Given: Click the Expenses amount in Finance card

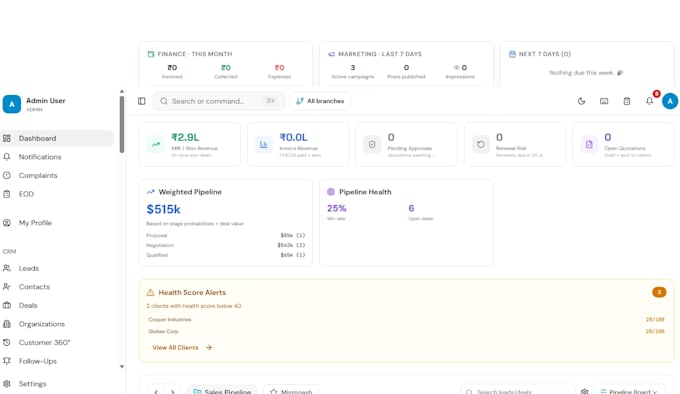Looking at the screenshot, I should [x=280, y=68].
